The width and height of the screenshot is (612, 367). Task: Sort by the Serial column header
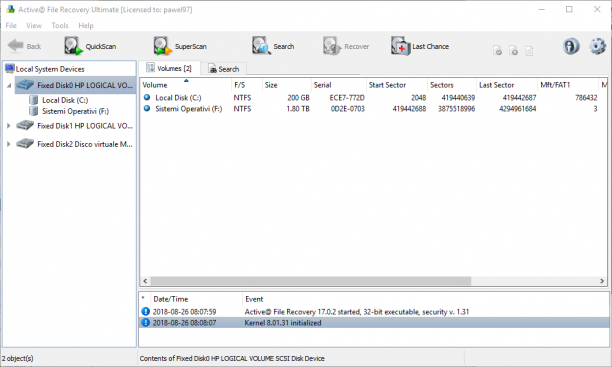(338, 85)
